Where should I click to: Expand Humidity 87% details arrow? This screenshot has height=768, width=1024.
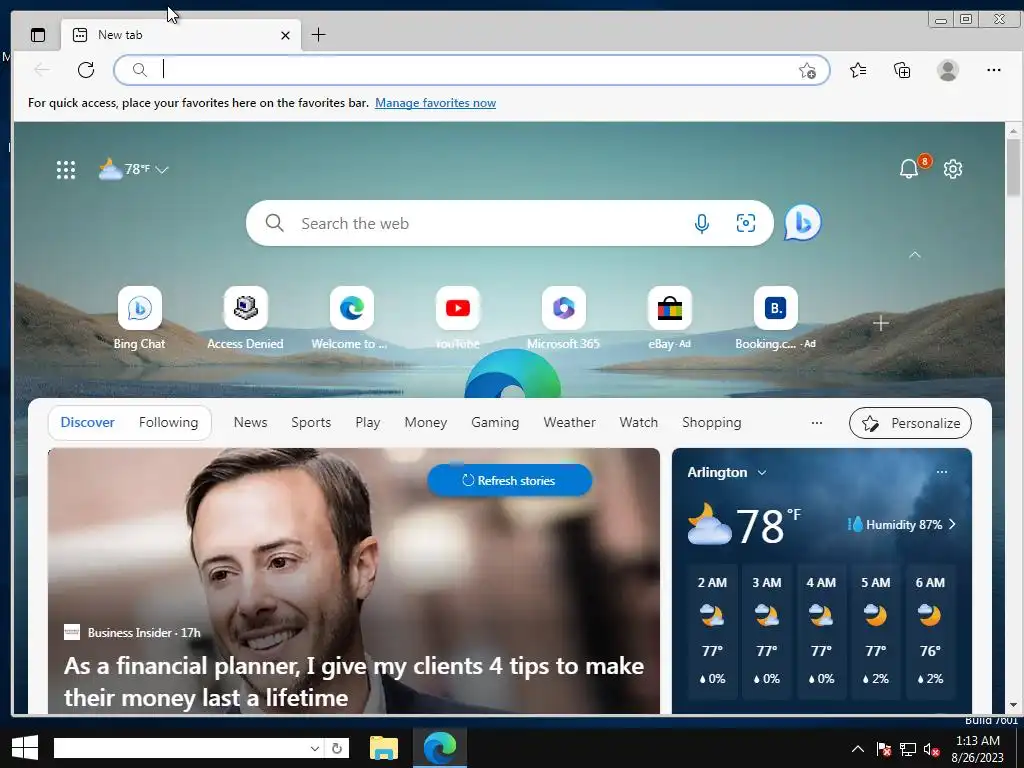point(952,524)
